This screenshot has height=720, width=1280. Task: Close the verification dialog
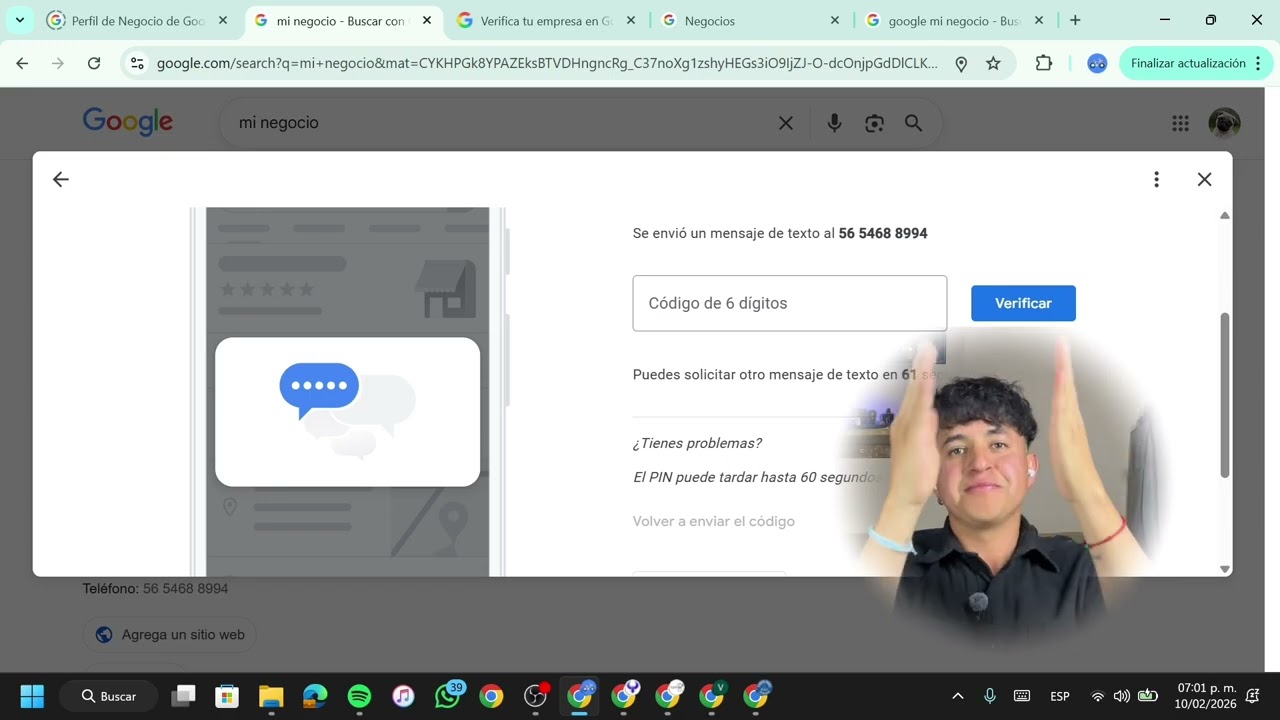pyautogui.click(x=1204, y=180)
